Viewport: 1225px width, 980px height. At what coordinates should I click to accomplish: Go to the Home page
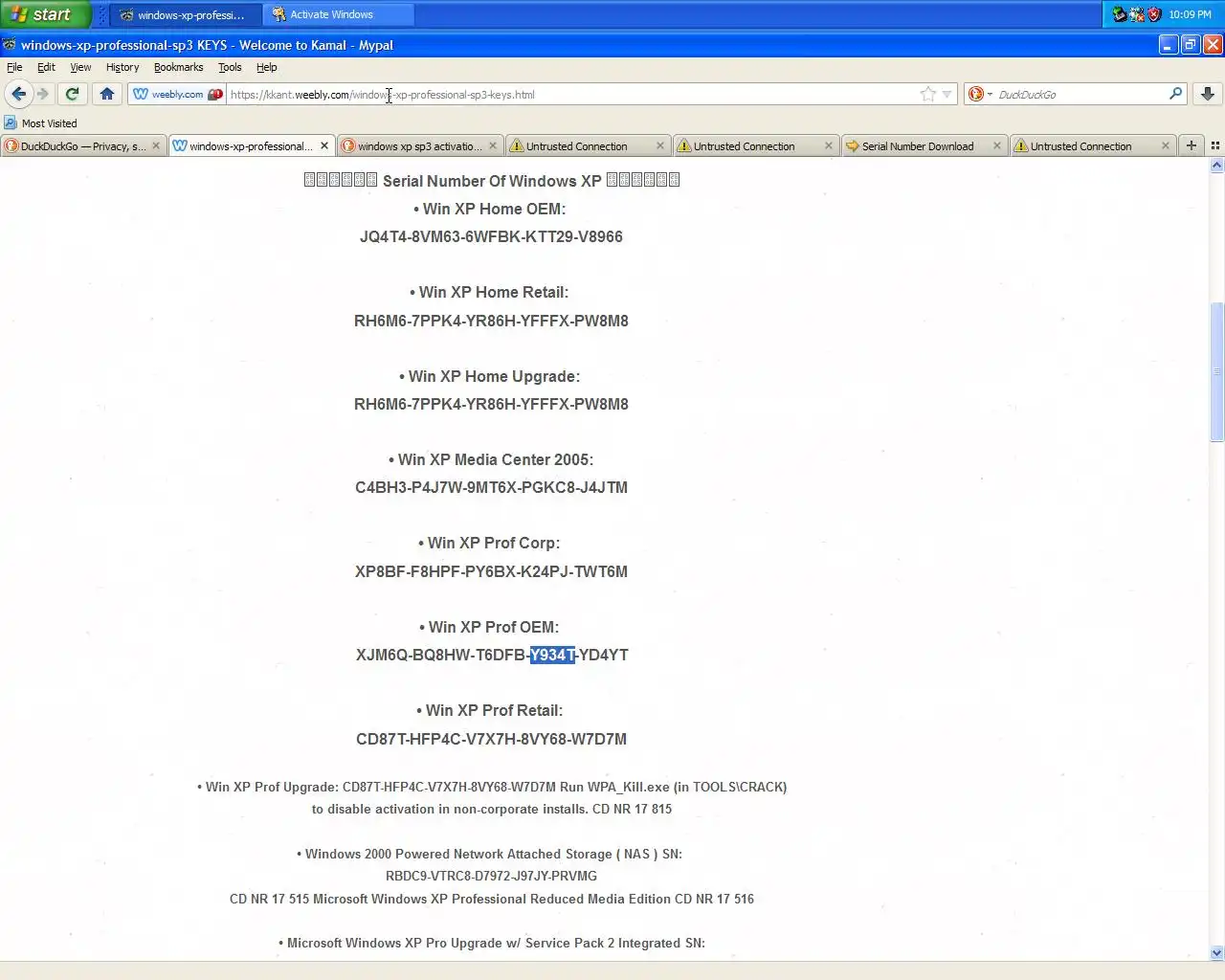[x=107, y=94]
